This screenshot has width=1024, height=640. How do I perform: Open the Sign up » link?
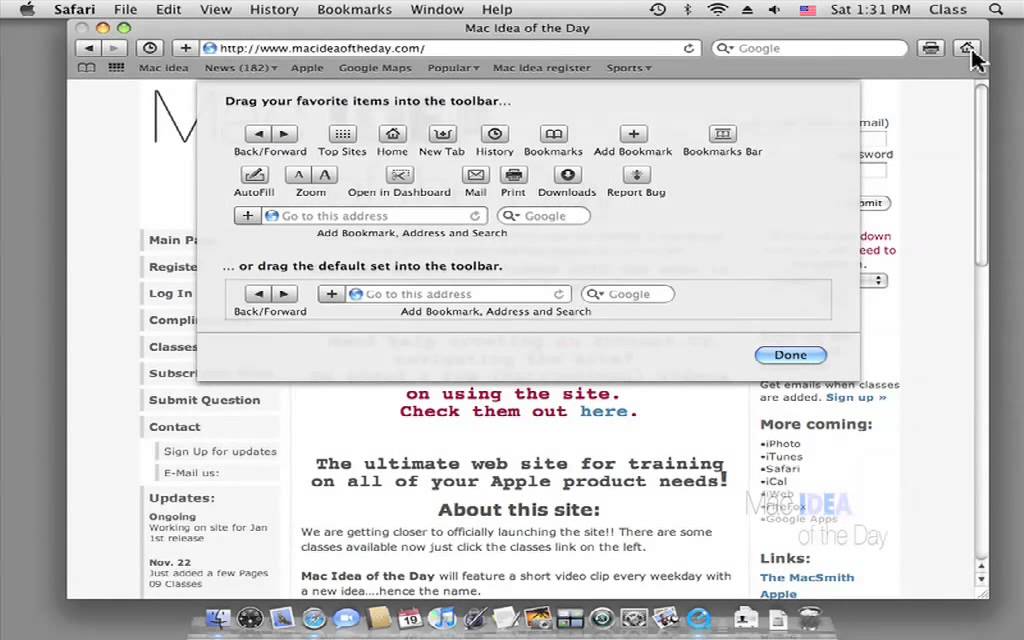coord(856,397)
